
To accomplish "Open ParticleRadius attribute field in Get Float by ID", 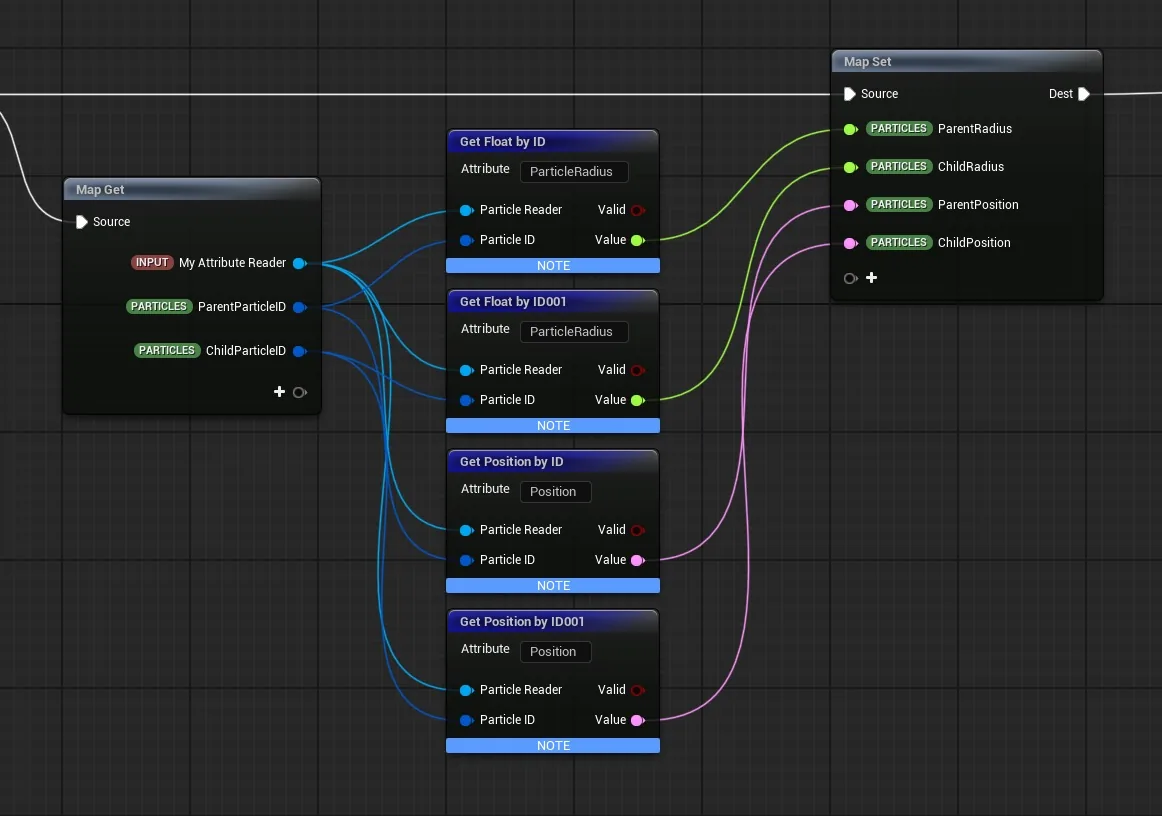I will coord(574,171).
